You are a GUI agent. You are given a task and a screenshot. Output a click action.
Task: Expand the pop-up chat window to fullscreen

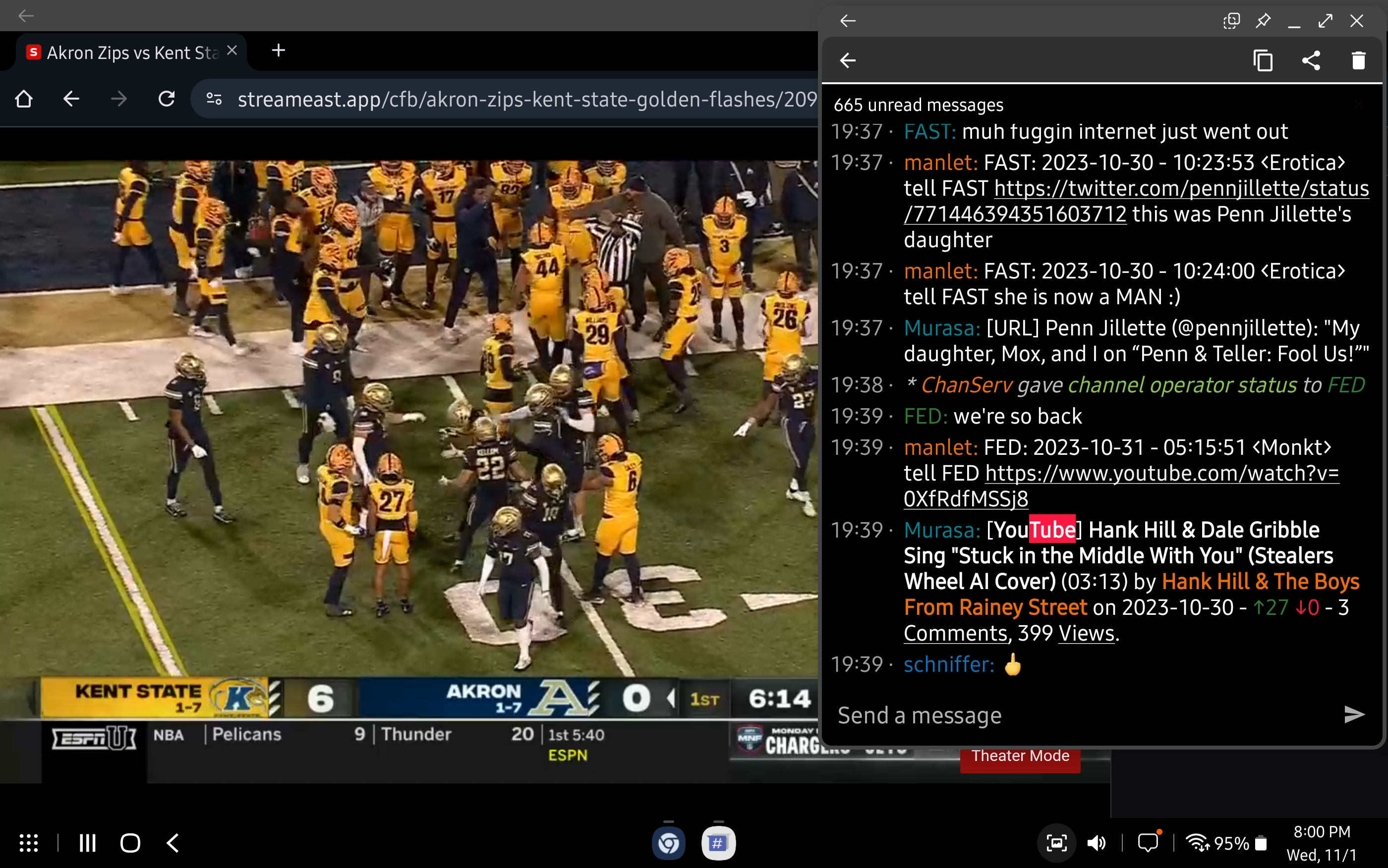(1326, 21)
